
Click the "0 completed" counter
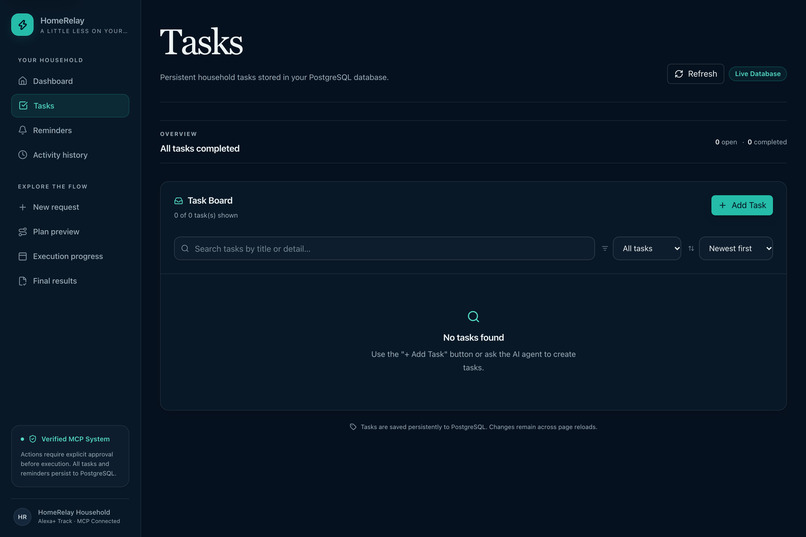tap(767, 142)
